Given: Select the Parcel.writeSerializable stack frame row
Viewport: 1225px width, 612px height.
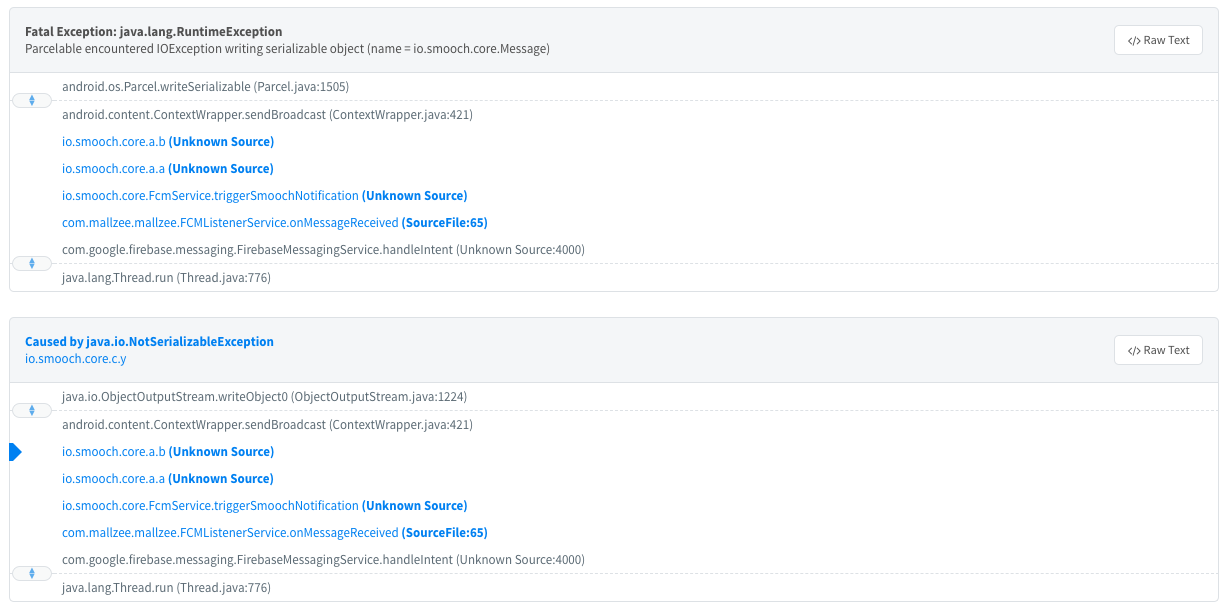Looking at the screenshot, I should (206, 87).
